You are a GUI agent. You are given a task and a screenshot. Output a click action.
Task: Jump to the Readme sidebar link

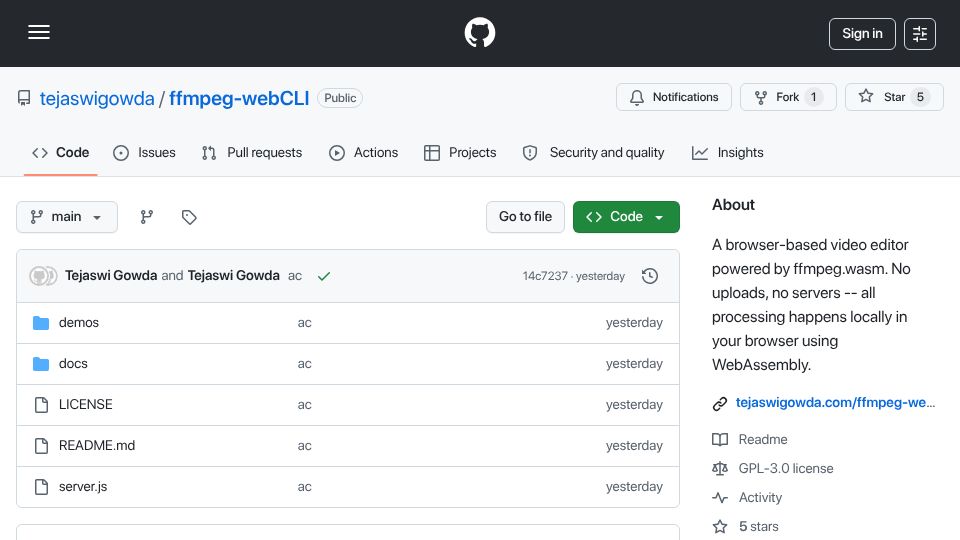tap(762, 440)
